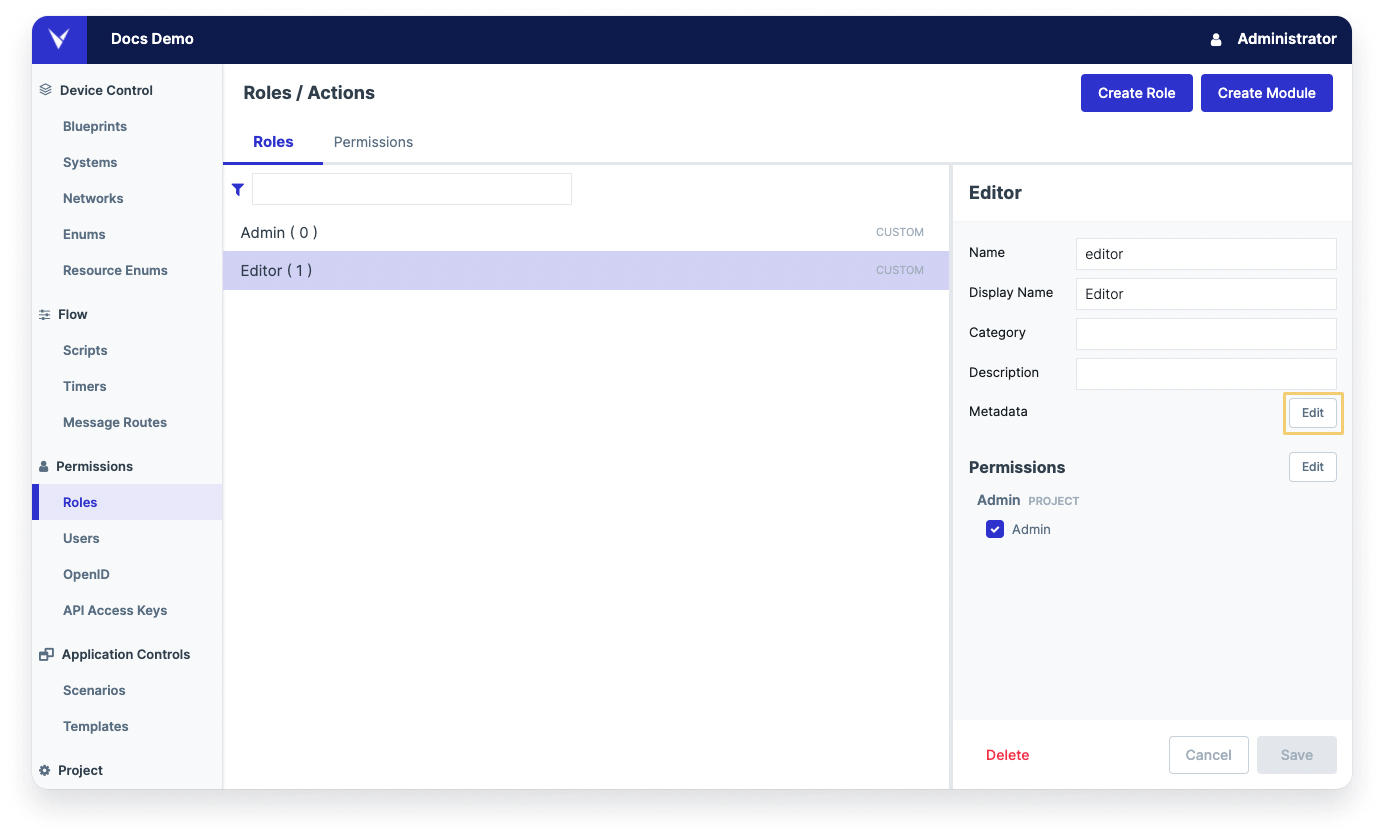Click the Name input field

(x=1206, y=254)
